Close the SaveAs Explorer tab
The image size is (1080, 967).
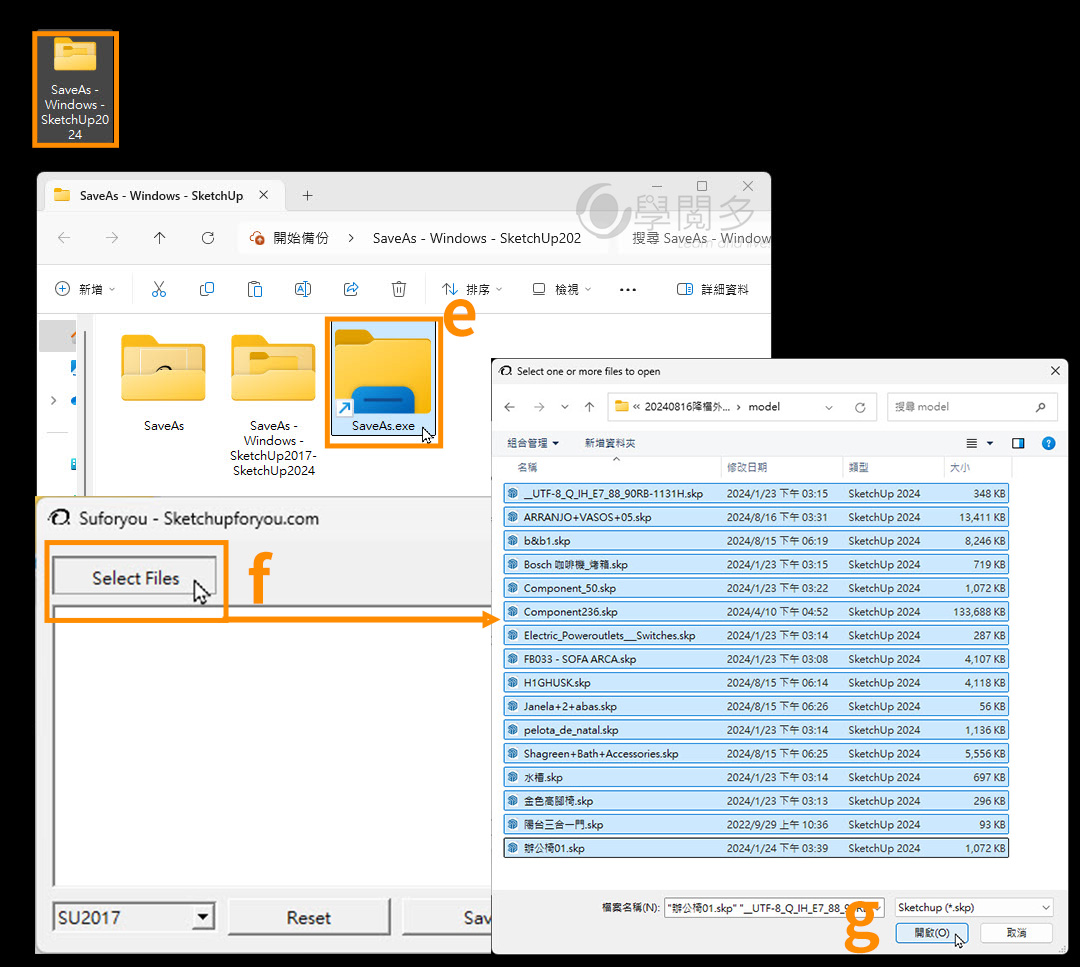pos(264,195)
